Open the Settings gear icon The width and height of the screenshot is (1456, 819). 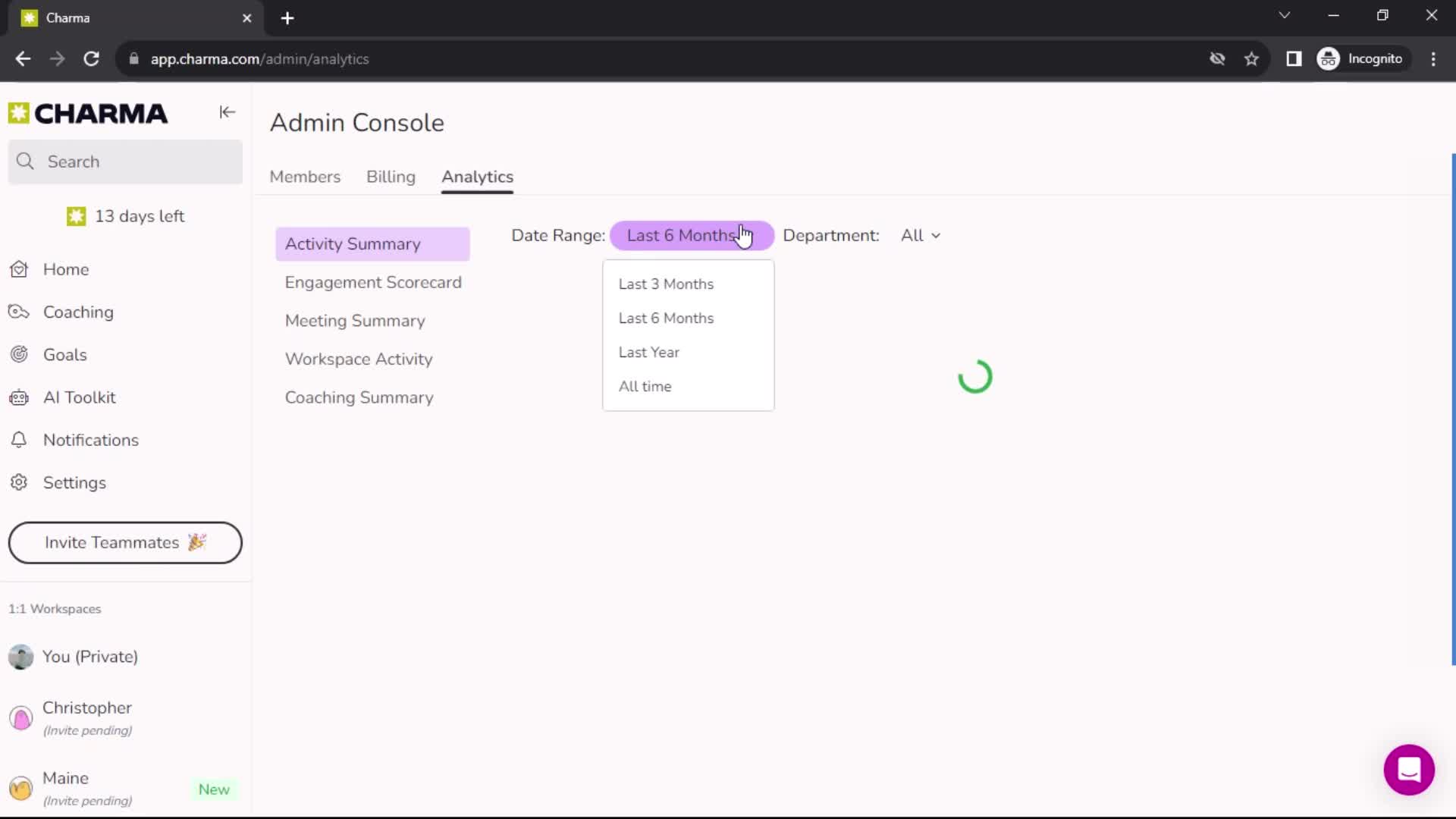19,482
